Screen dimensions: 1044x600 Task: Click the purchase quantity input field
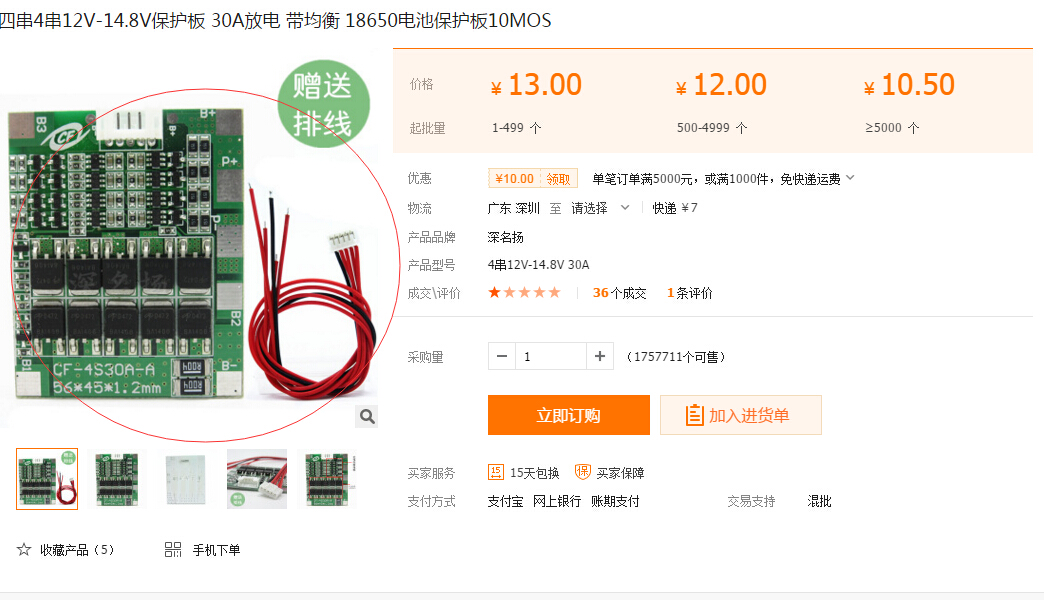(551, 356)
